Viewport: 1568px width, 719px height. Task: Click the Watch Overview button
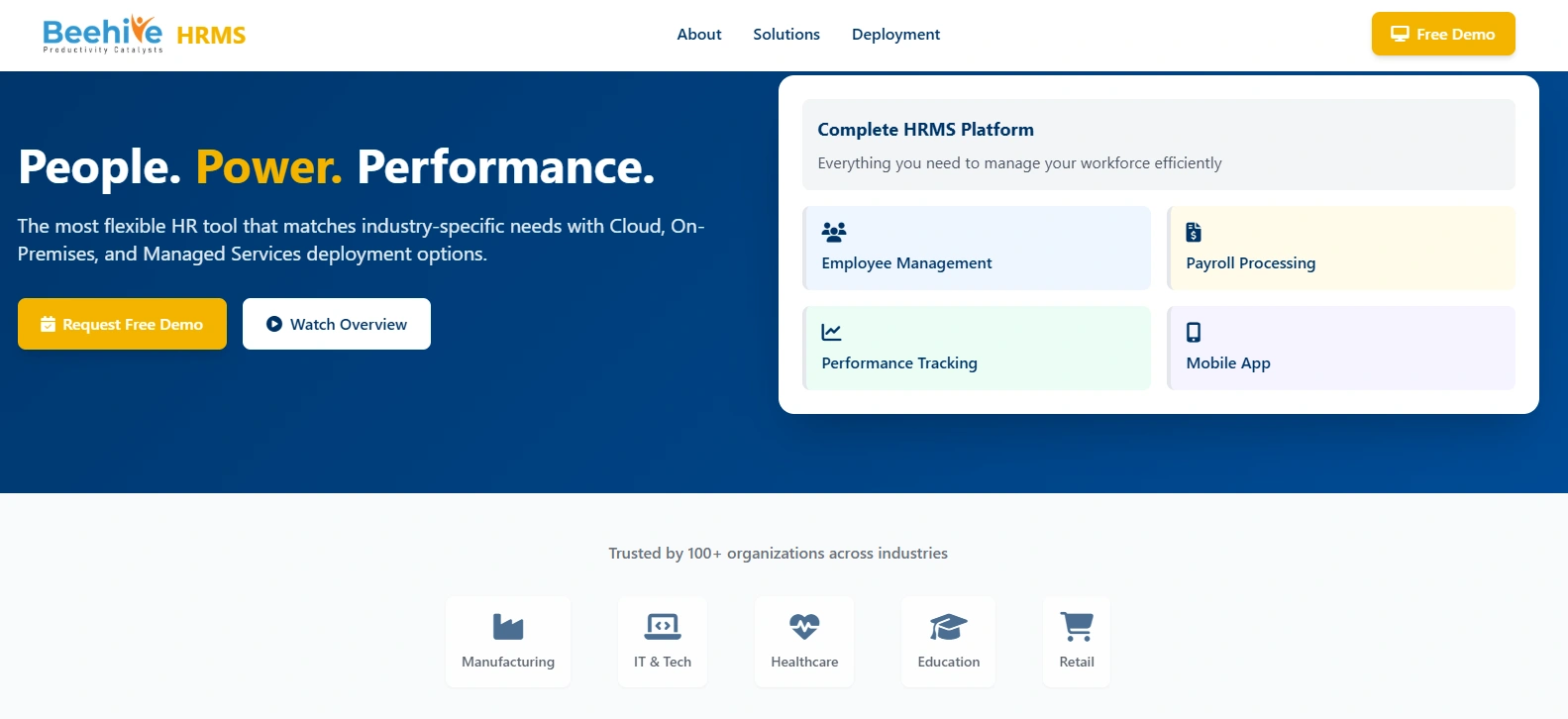[337, 324]
